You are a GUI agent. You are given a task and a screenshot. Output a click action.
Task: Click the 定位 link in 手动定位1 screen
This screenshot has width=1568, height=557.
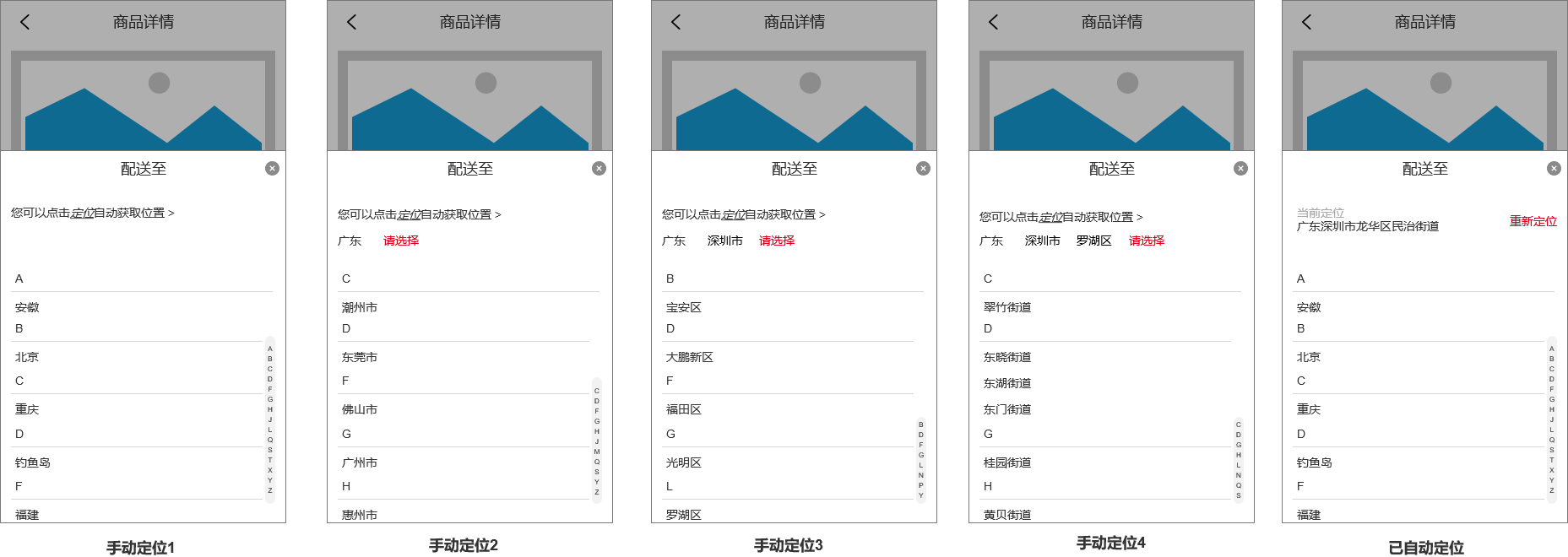[x=82, y=213]
